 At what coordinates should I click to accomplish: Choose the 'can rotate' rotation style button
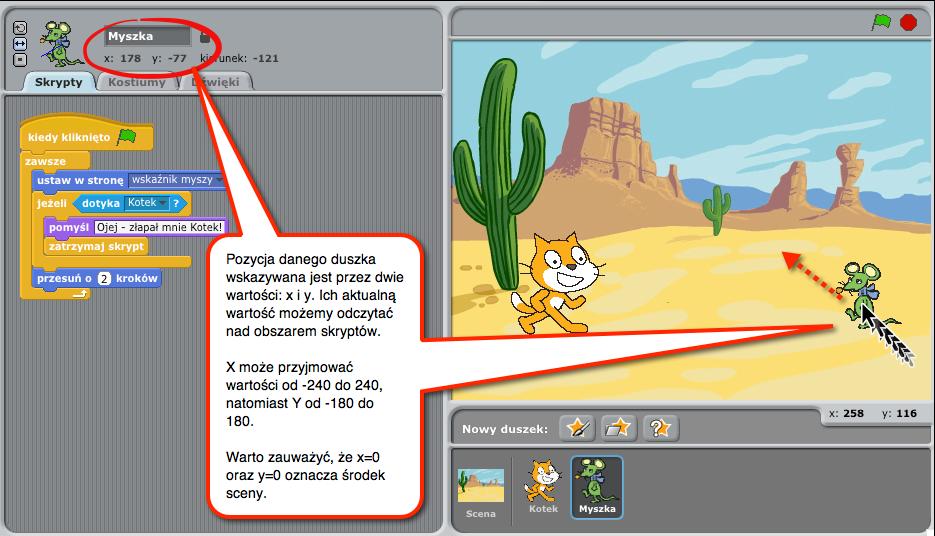20,28
